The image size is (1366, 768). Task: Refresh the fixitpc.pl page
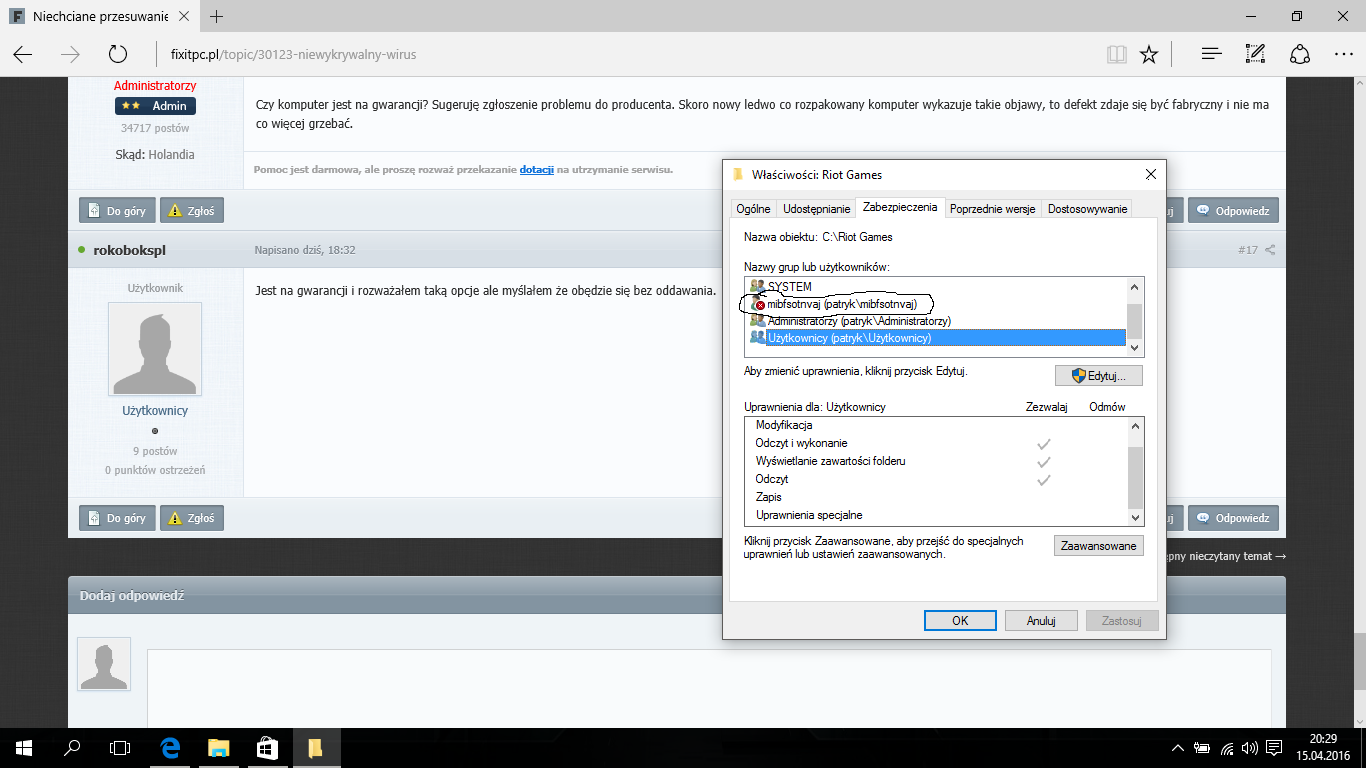point(118,54)
